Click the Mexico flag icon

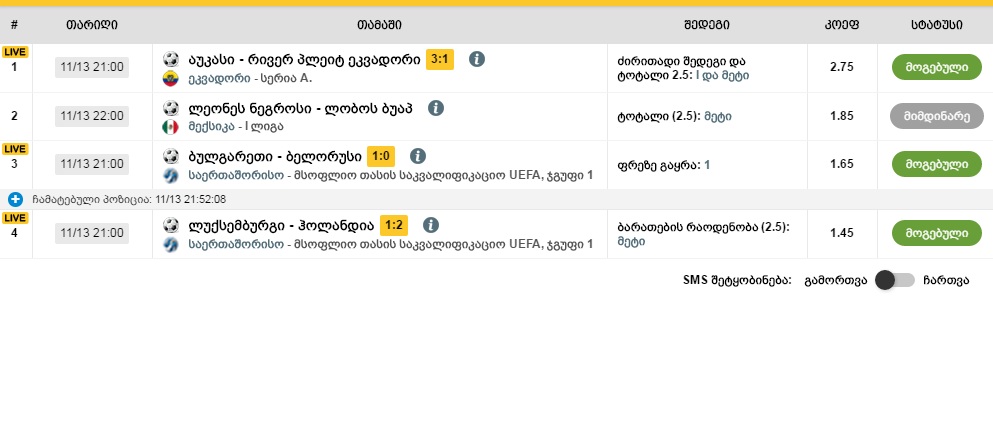(170, 126)
